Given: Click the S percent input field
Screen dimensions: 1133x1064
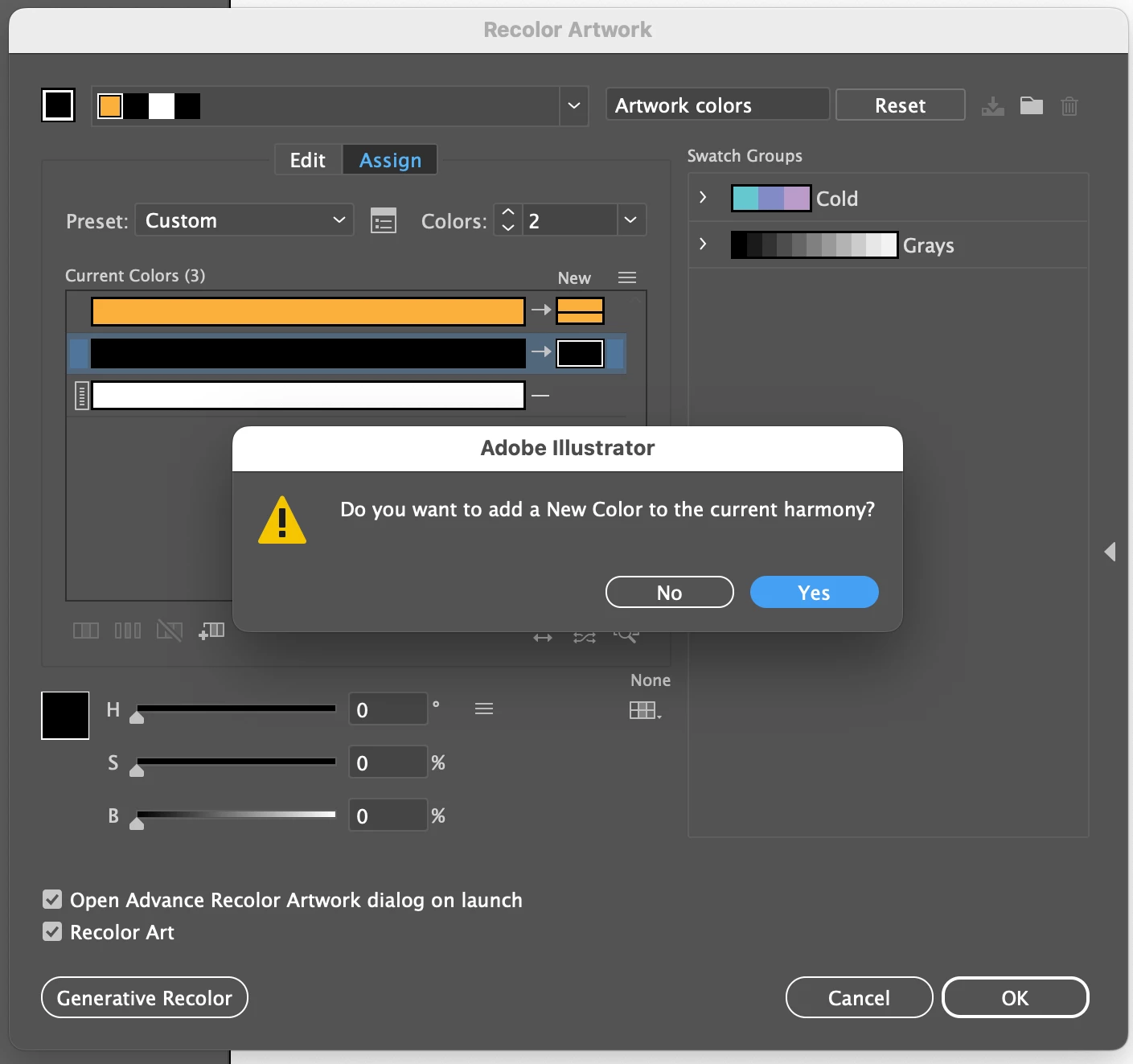Looking at the screenshot, I should click(388, 762).
